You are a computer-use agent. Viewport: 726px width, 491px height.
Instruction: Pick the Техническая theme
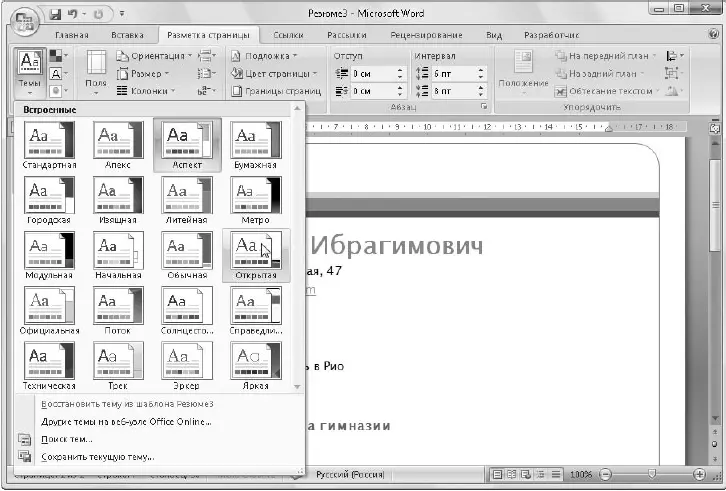coord(49,365)
